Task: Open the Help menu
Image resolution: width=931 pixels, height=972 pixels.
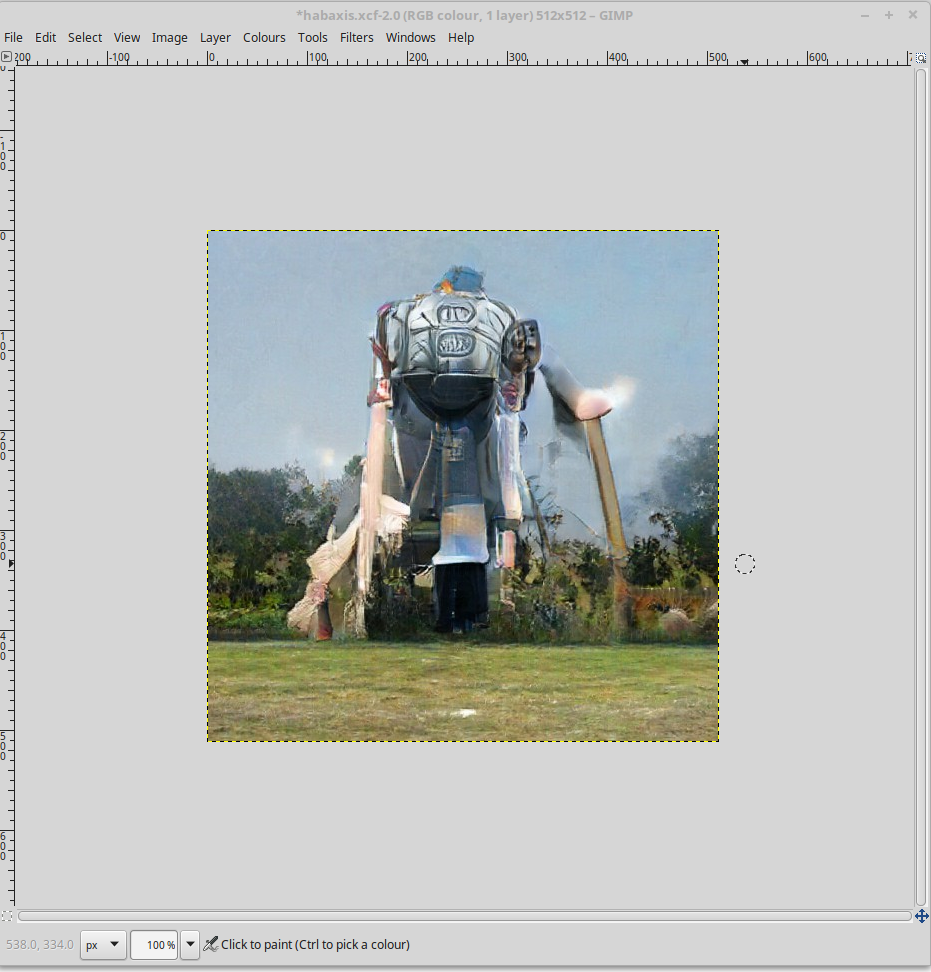Action: coord(461,37)
